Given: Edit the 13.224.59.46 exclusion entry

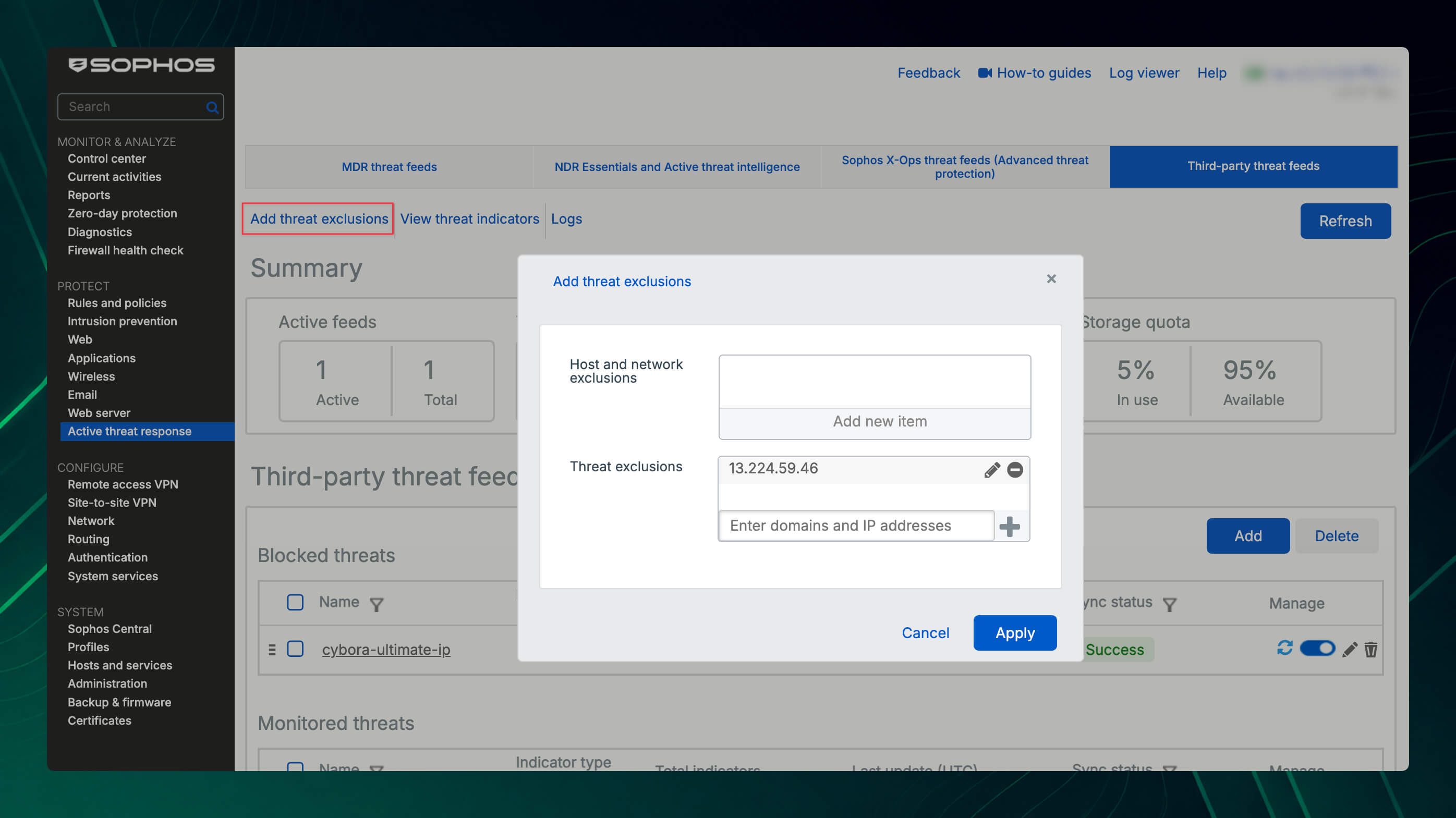Looking at the screenshot, I should click(992, 469).
